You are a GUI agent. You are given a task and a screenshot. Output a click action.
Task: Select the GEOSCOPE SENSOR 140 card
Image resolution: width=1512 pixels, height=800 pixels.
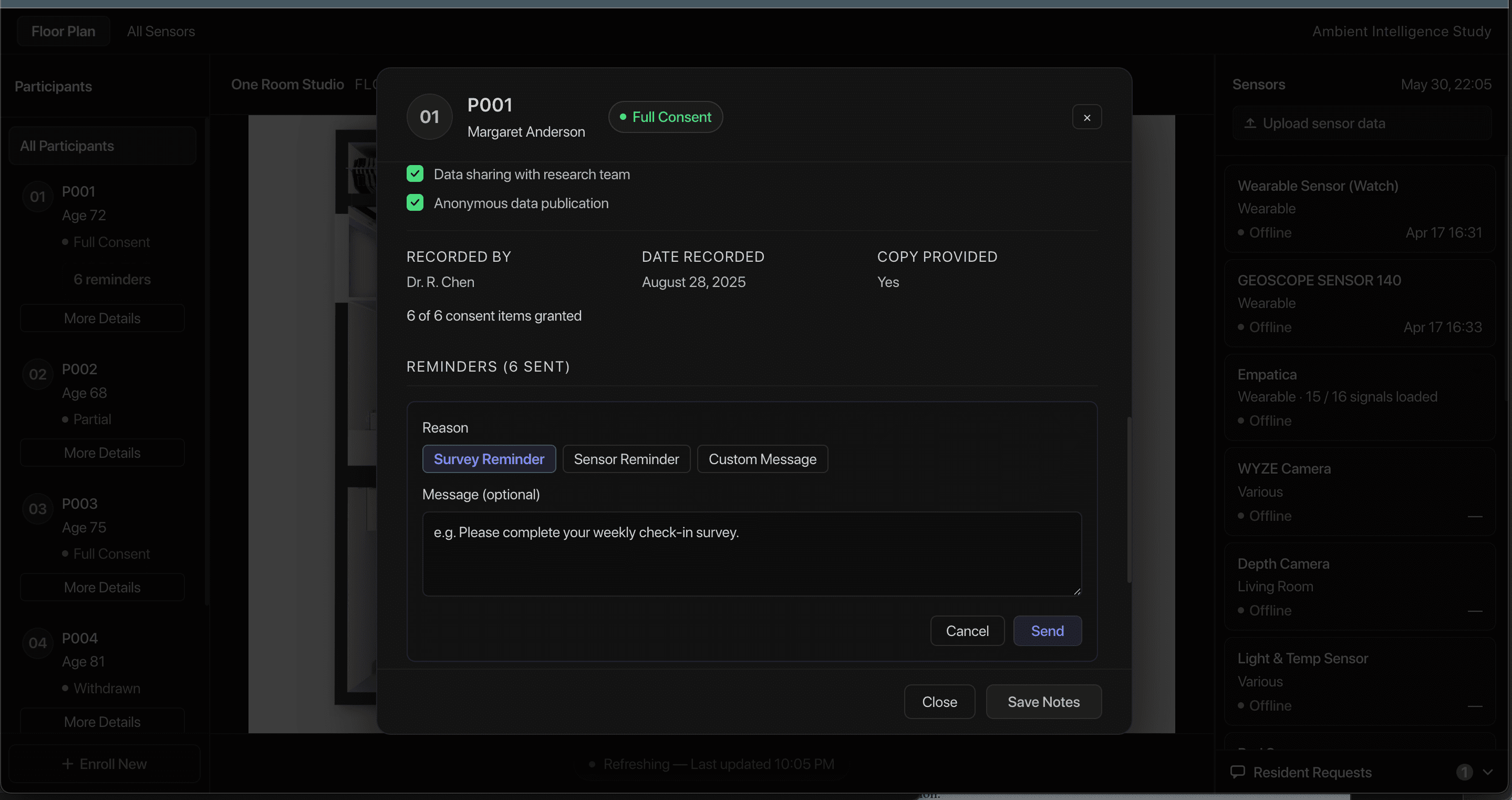click(x=1360, y=303)
